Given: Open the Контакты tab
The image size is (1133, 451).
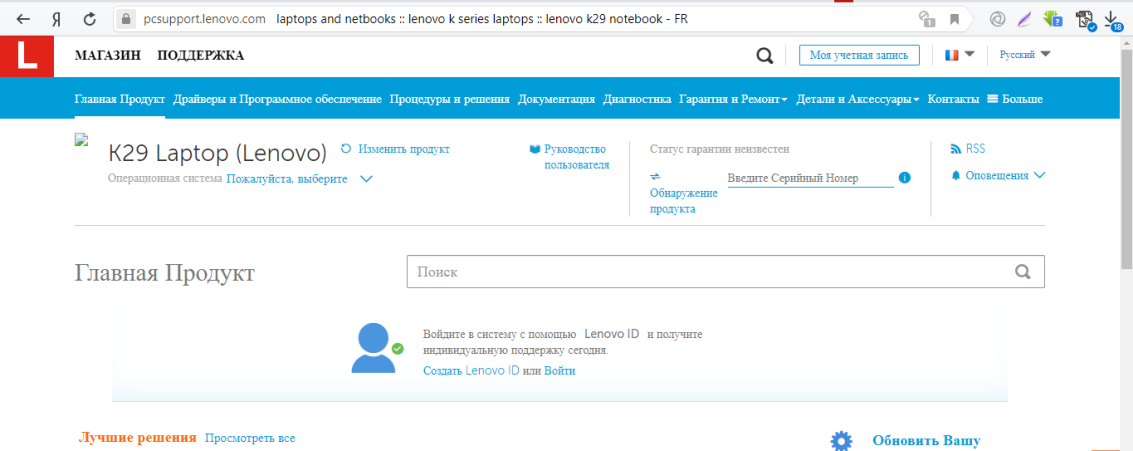Looking at the screenshot, I should pyautogui.click(x=954, y=99).
